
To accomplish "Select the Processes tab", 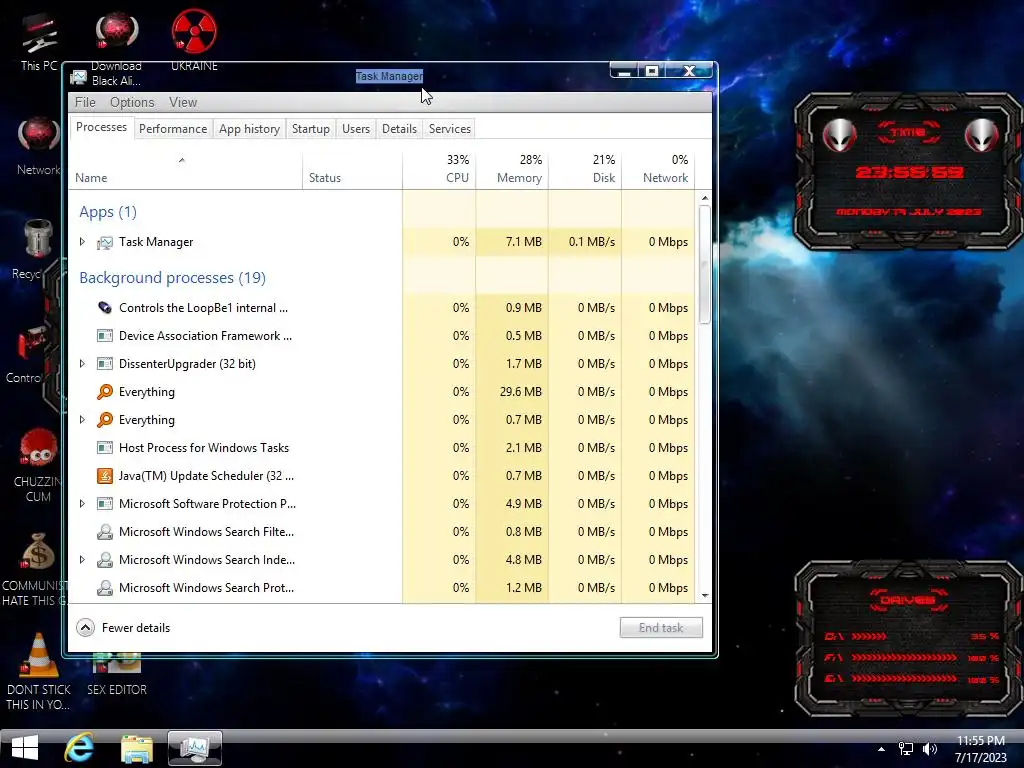I will click(101, 127).
